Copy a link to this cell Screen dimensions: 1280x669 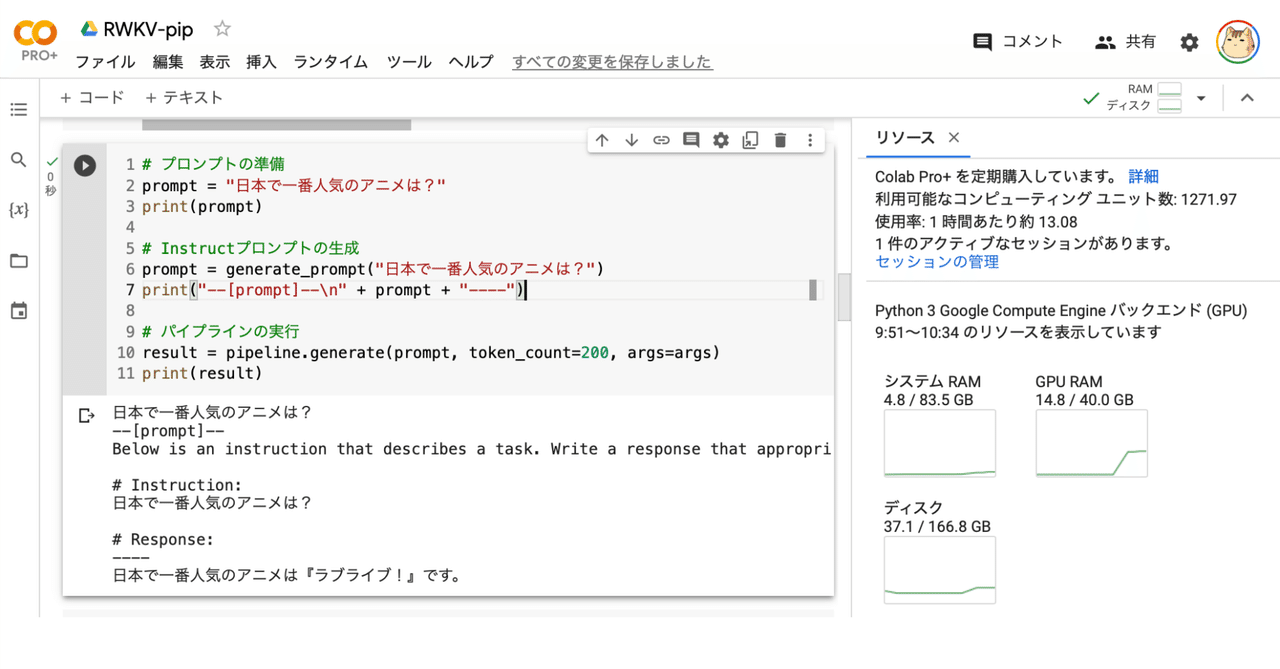pos(661,140)
